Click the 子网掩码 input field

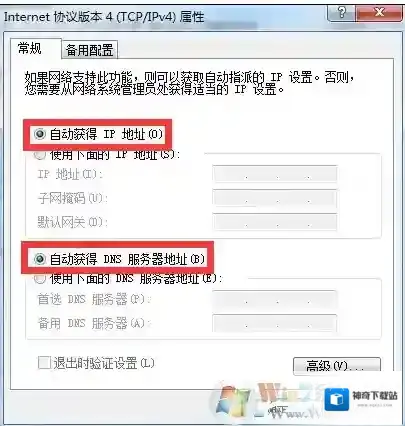275,198
